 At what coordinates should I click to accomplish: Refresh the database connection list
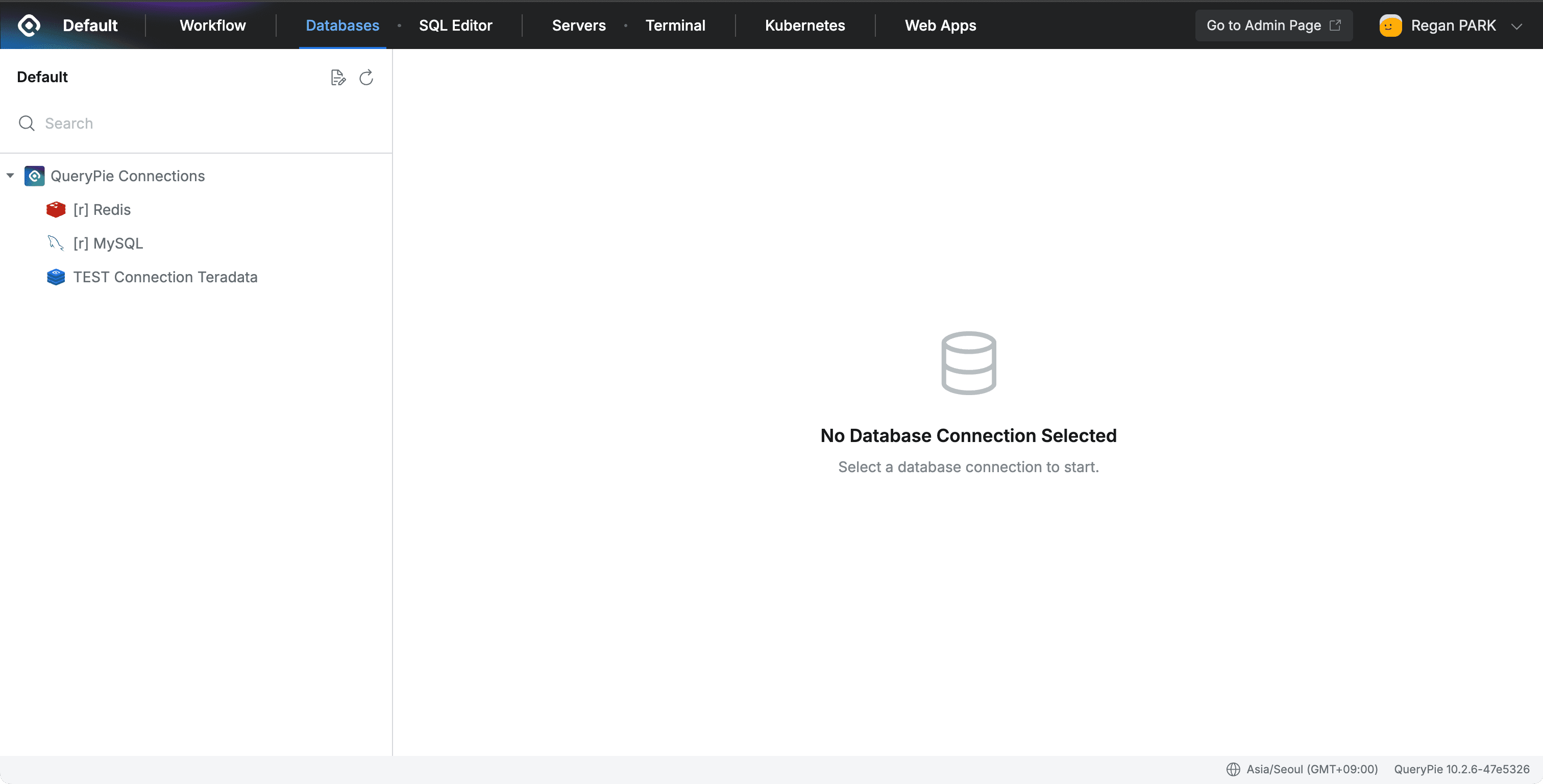pos(366,77)
